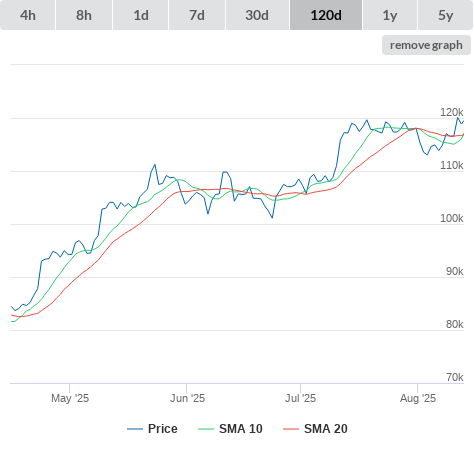Click the blue Price legend line marker
The height and width of the screenshot is (455, 474).
point(135,429)
